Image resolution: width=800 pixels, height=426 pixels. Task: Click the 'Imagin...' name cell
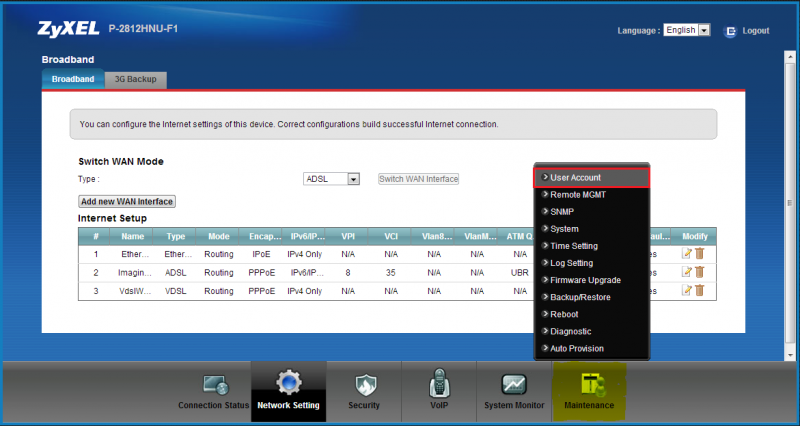(x=135, y=272)
